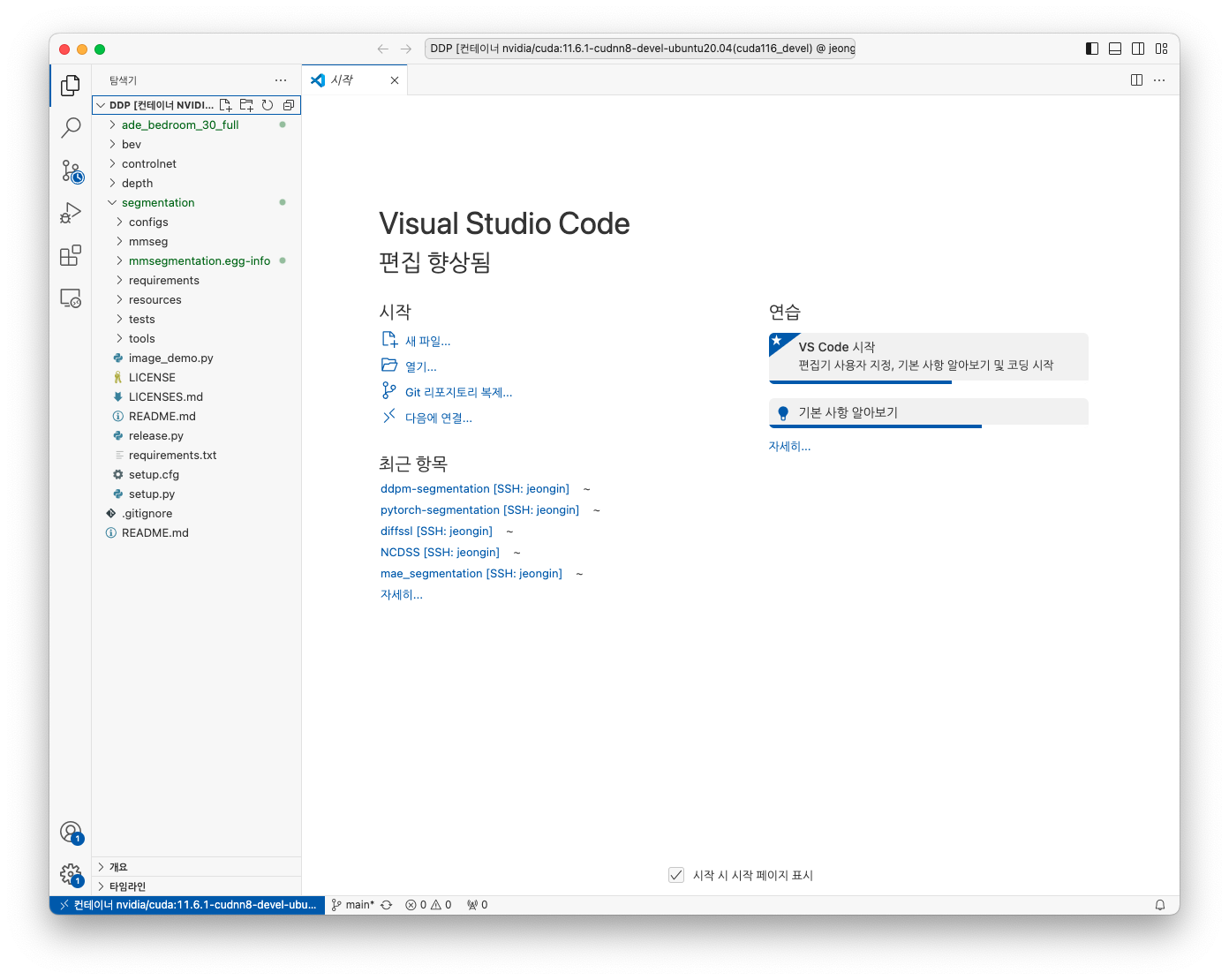Open explorer panel more actions menu
The width and height of the screenshot is (1229, 980).
click(x=281, y=80)
